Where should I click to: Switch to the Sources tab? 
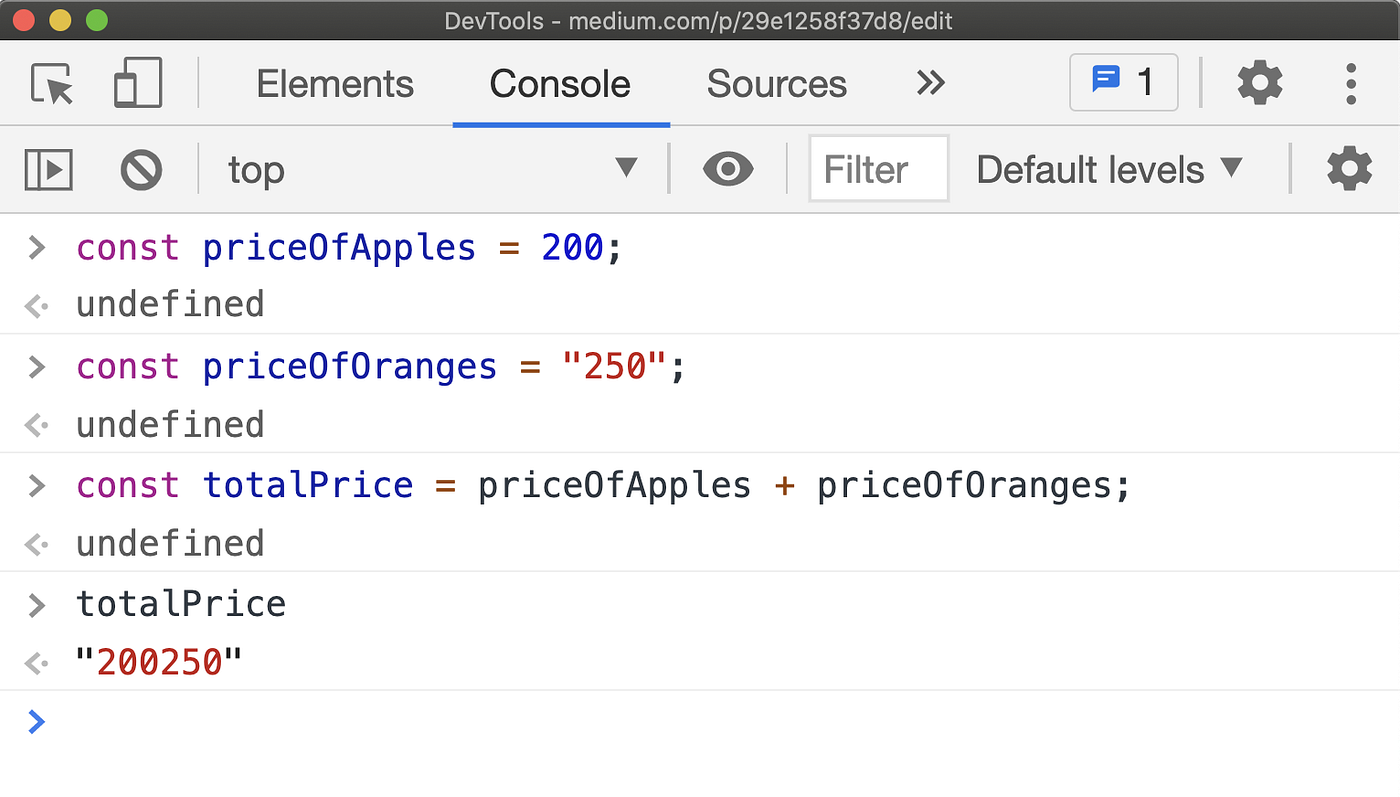coord(776,84)
